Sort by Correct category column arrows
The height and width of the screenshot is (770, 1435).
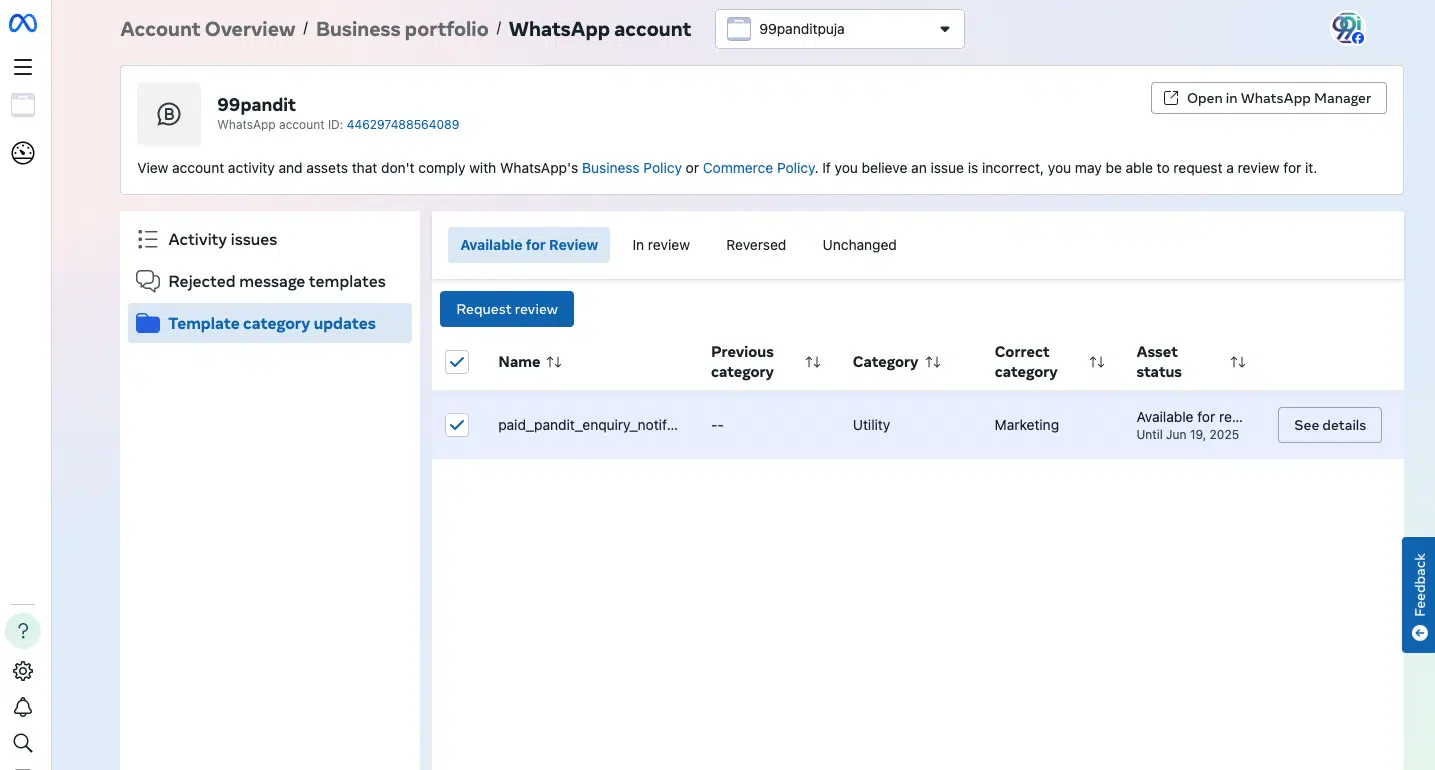click(x=1097, y=362)
